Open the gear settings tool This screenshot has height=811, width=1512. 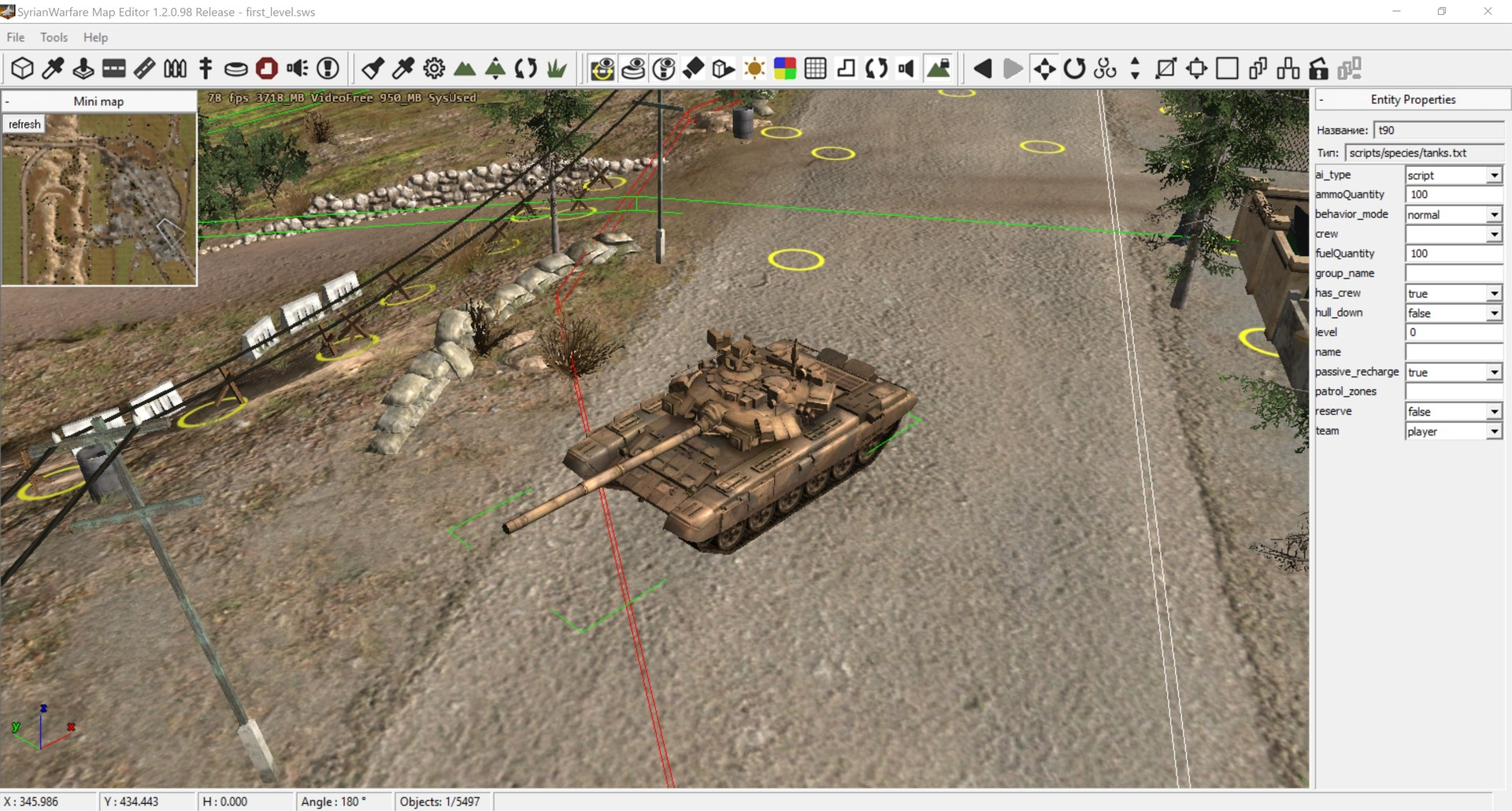(433, 69)
